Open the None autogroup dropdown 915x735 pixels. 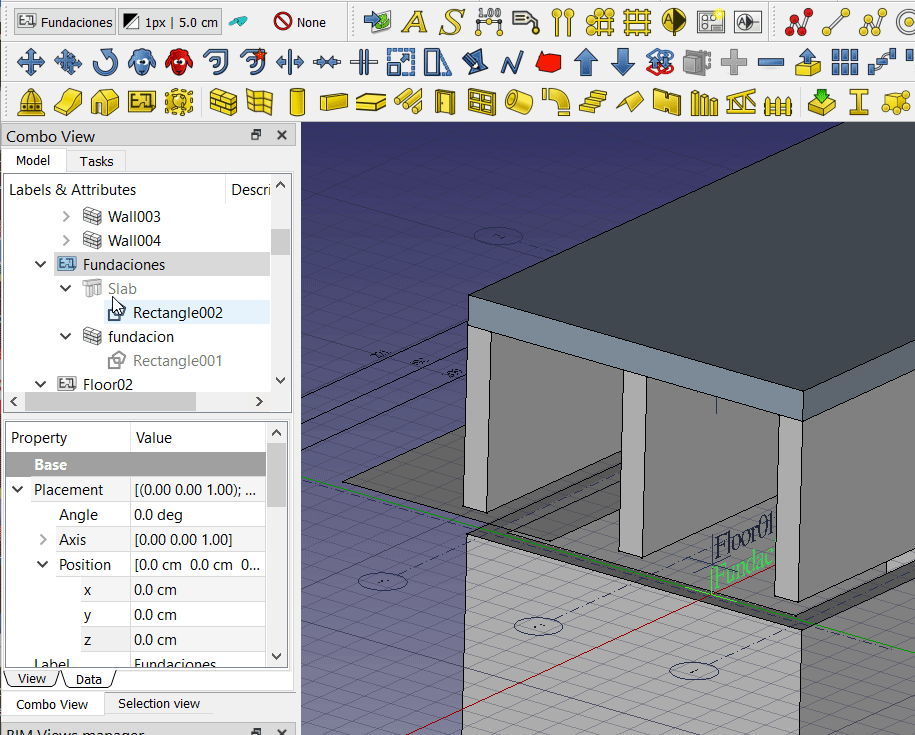coord(300,21)
